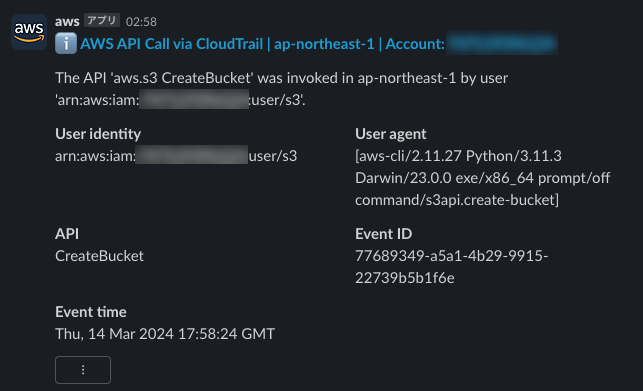Click the blue info emoji icon

click(66, 43)
